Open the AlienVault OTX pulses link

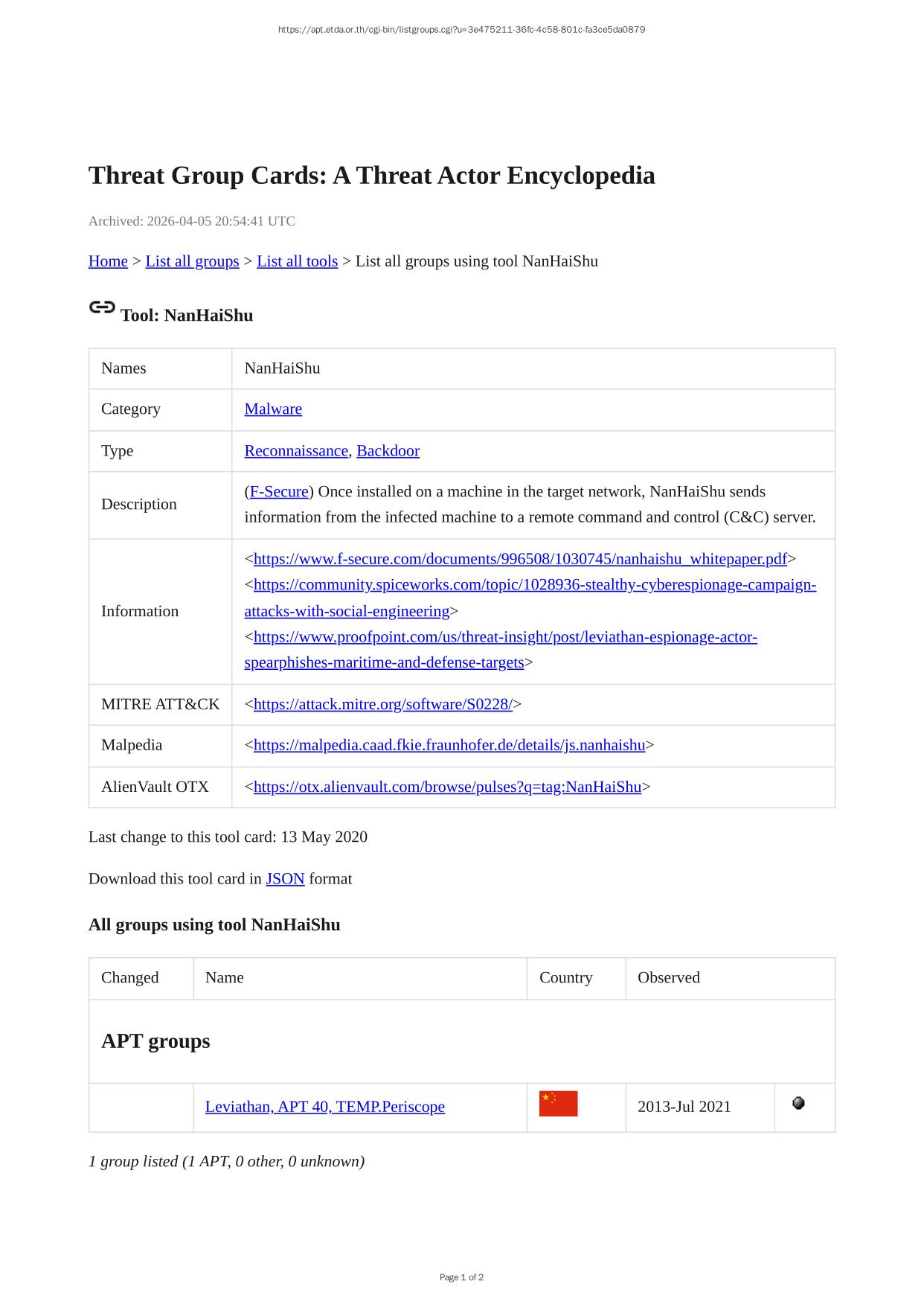pyautogui.click(x=447, y=787)
